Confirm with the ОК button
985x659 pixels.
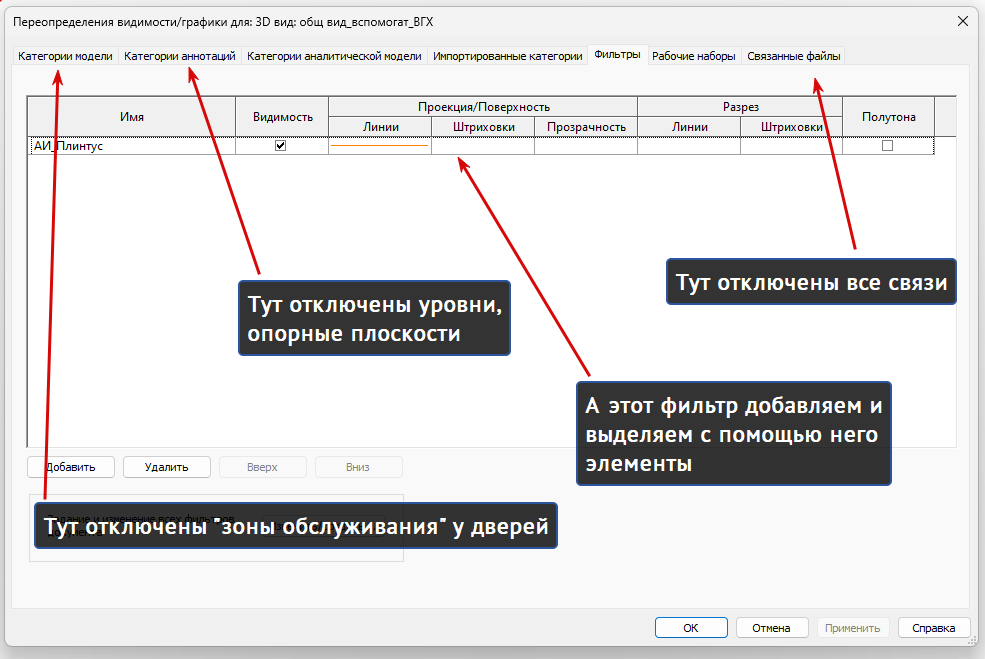(x=691, y=628)
